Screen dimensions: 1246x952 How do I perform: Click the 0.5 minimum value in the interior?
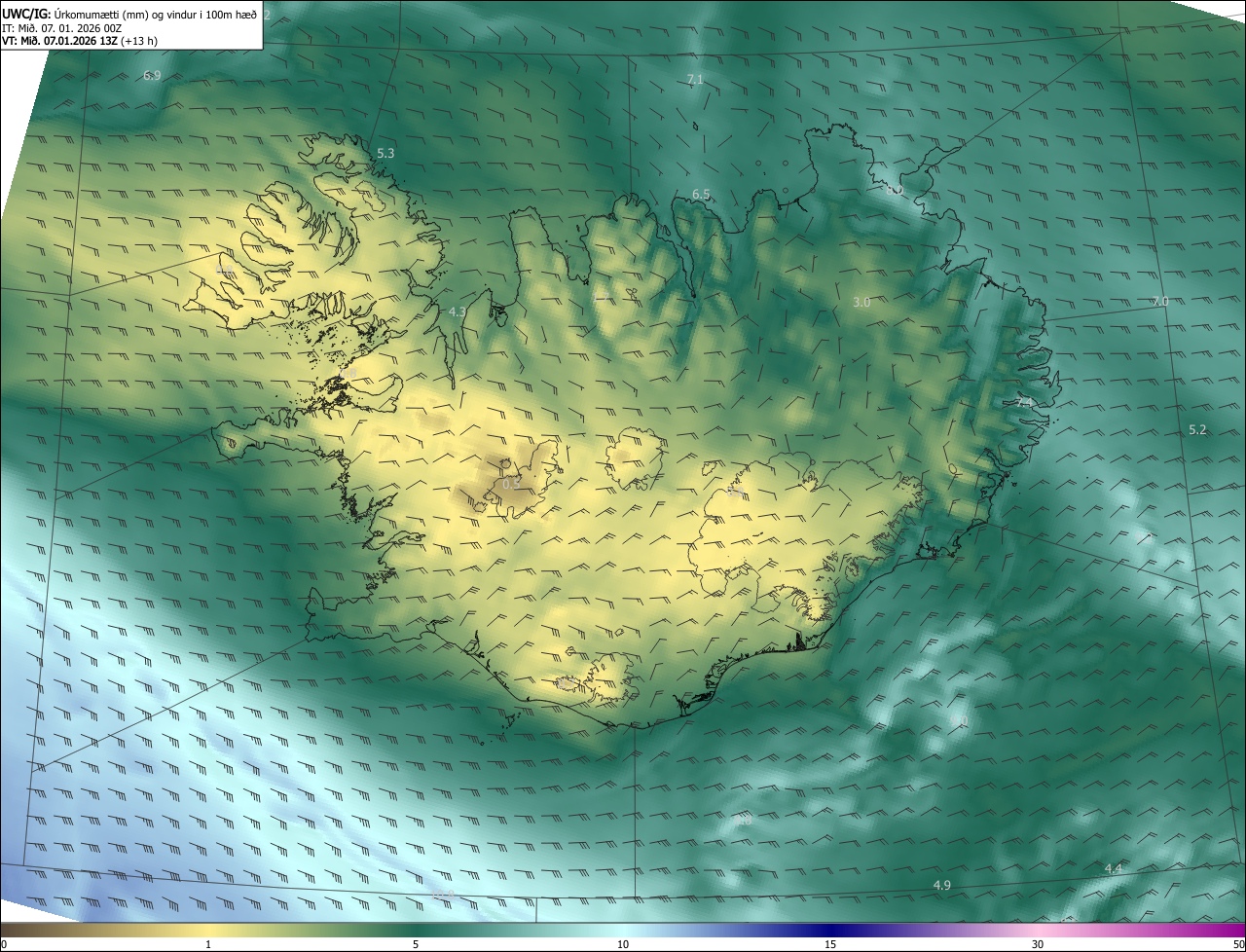click(512, 484)
